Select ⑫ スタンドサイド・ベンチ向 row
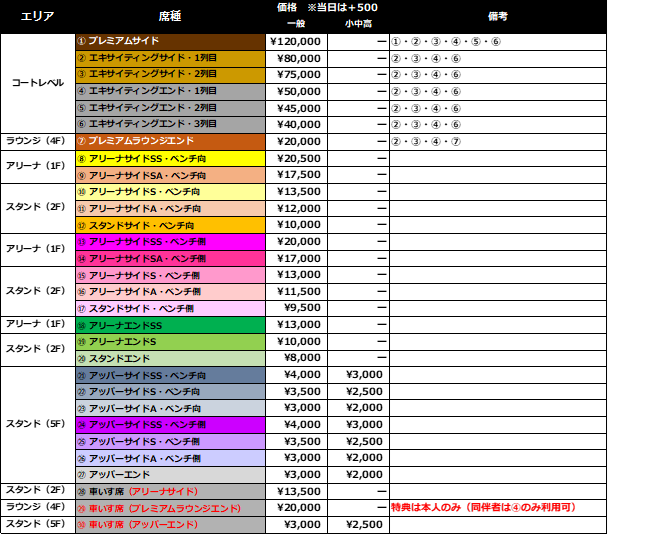Viewport: 650px width, 559px height. click(170, 225)
